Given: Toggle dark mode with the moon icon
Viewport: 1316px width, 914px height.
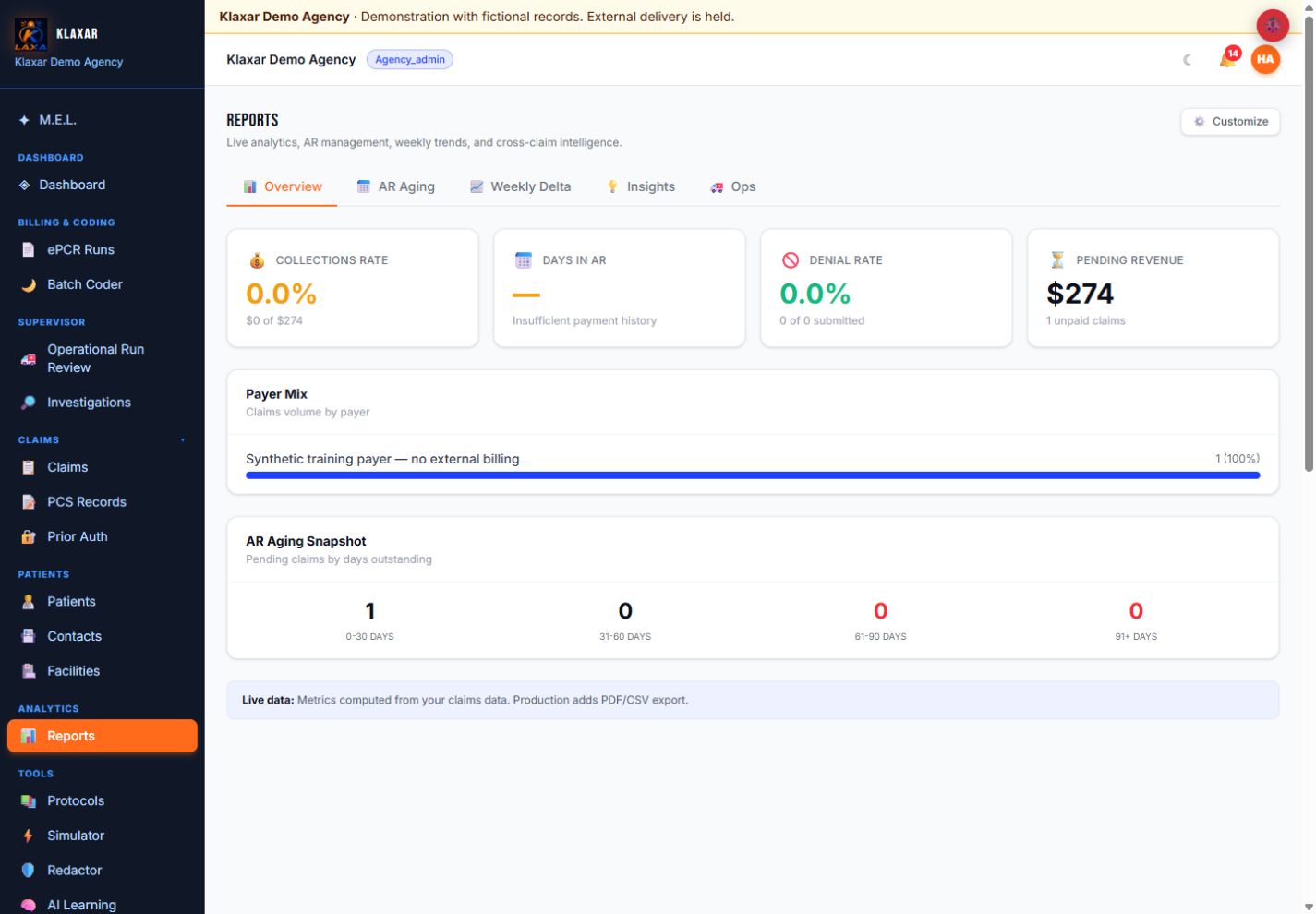Looking at the screenshot, I should pyautogui.click(x=1188, y=60).
